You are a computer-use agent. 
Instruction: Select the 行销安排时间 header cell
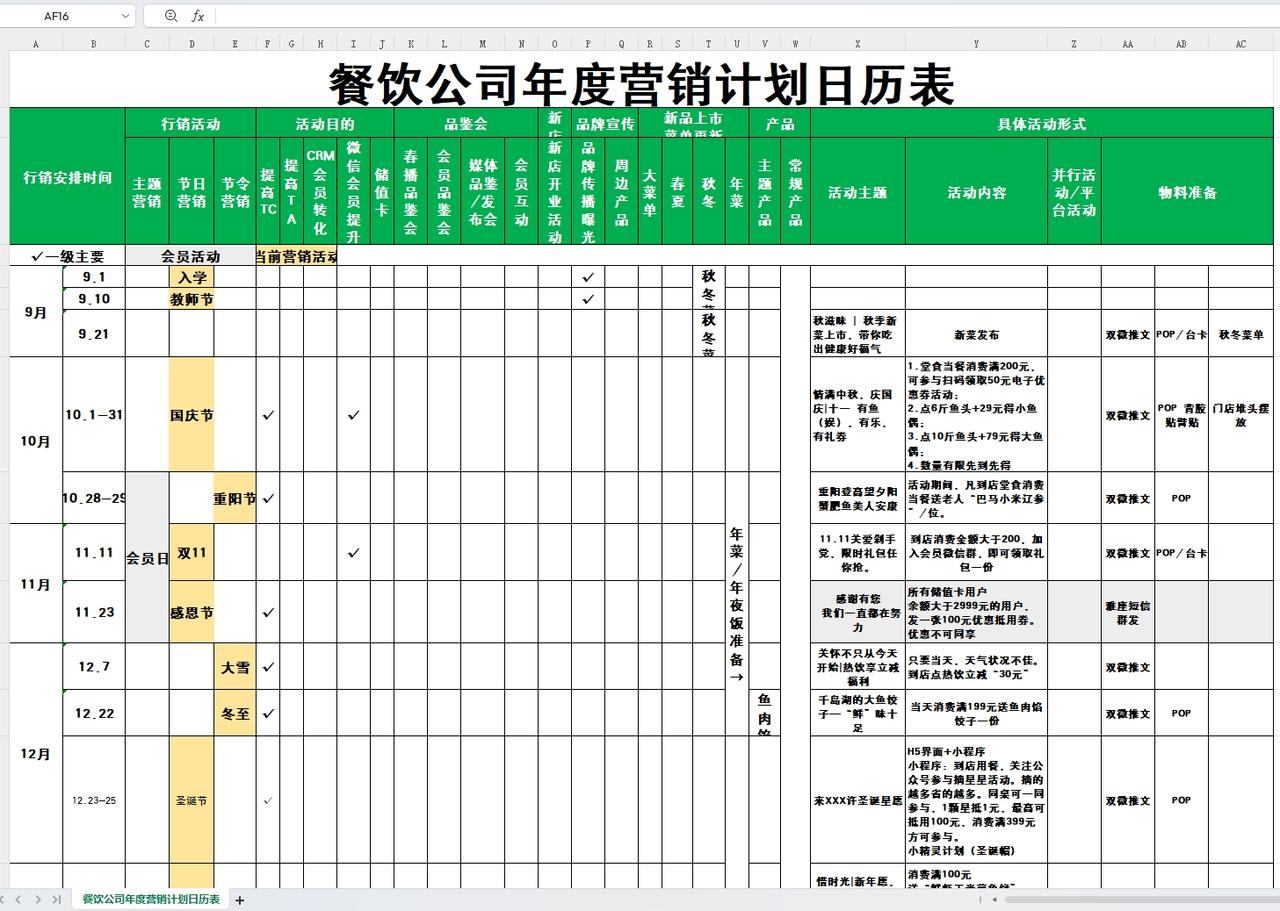(67, 176)
